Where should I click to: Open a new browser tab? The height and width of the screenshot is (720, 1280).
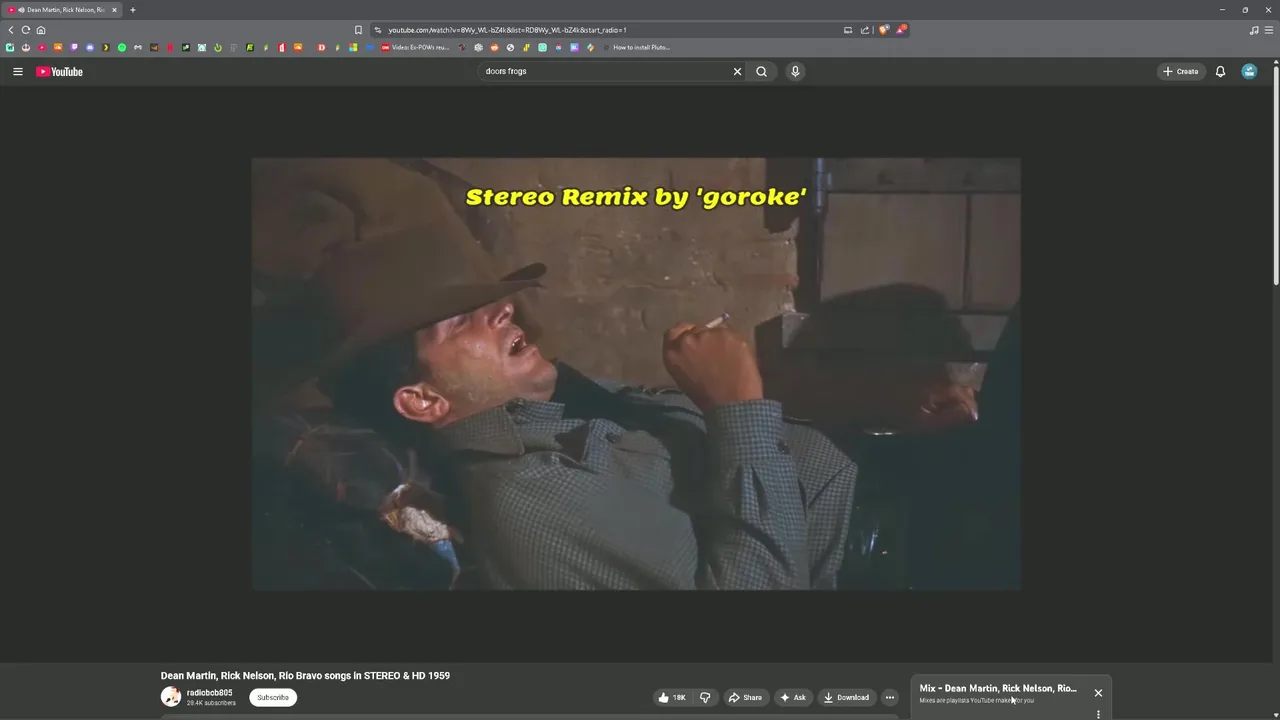tap(133, 10)
